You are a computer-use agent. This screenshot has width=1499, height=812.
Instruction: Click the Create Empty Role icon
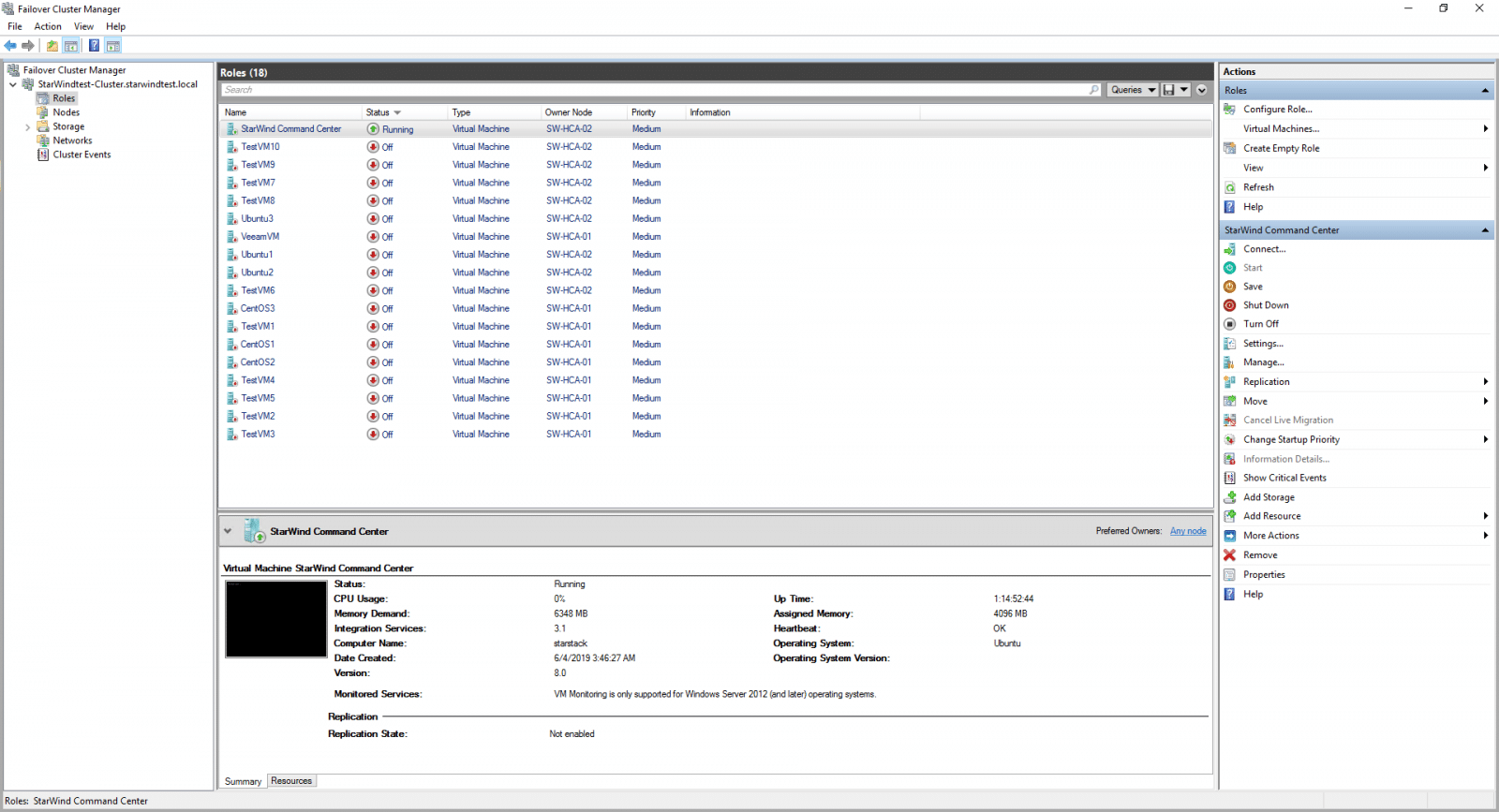coord(1230,148)
